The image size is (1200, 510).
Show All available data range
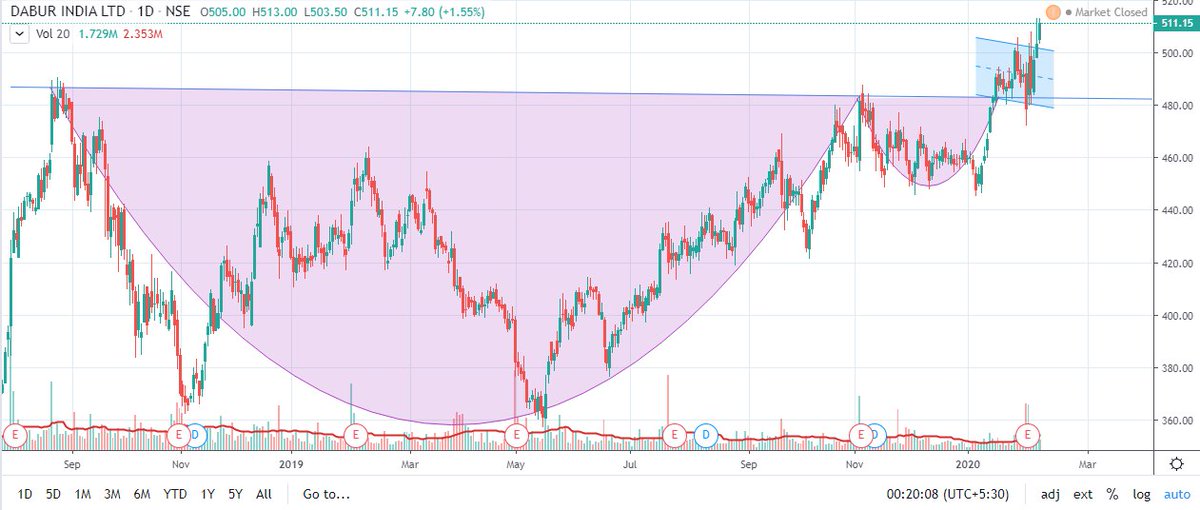pyautogui.click(x=264, y=494)
